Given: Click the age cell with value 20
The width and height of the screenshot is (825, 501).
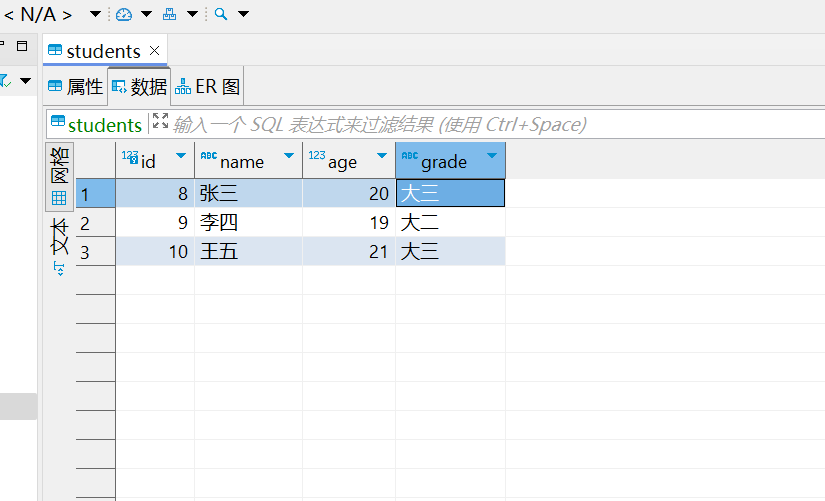Looking at the screenshot, I should pos(349,193).
